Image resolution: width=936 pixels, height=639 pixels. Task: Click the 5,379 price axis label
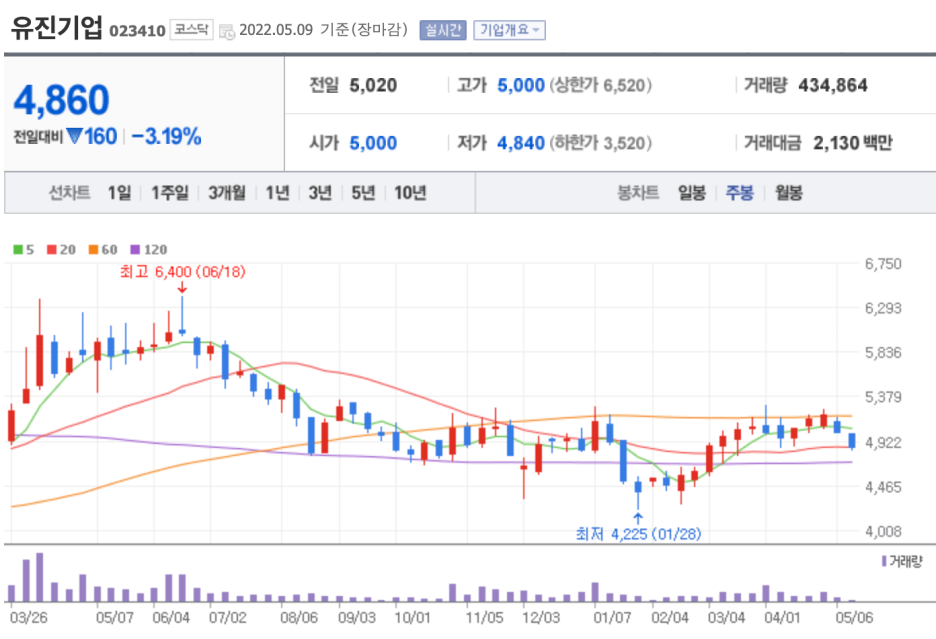click(x=883, y=397)
